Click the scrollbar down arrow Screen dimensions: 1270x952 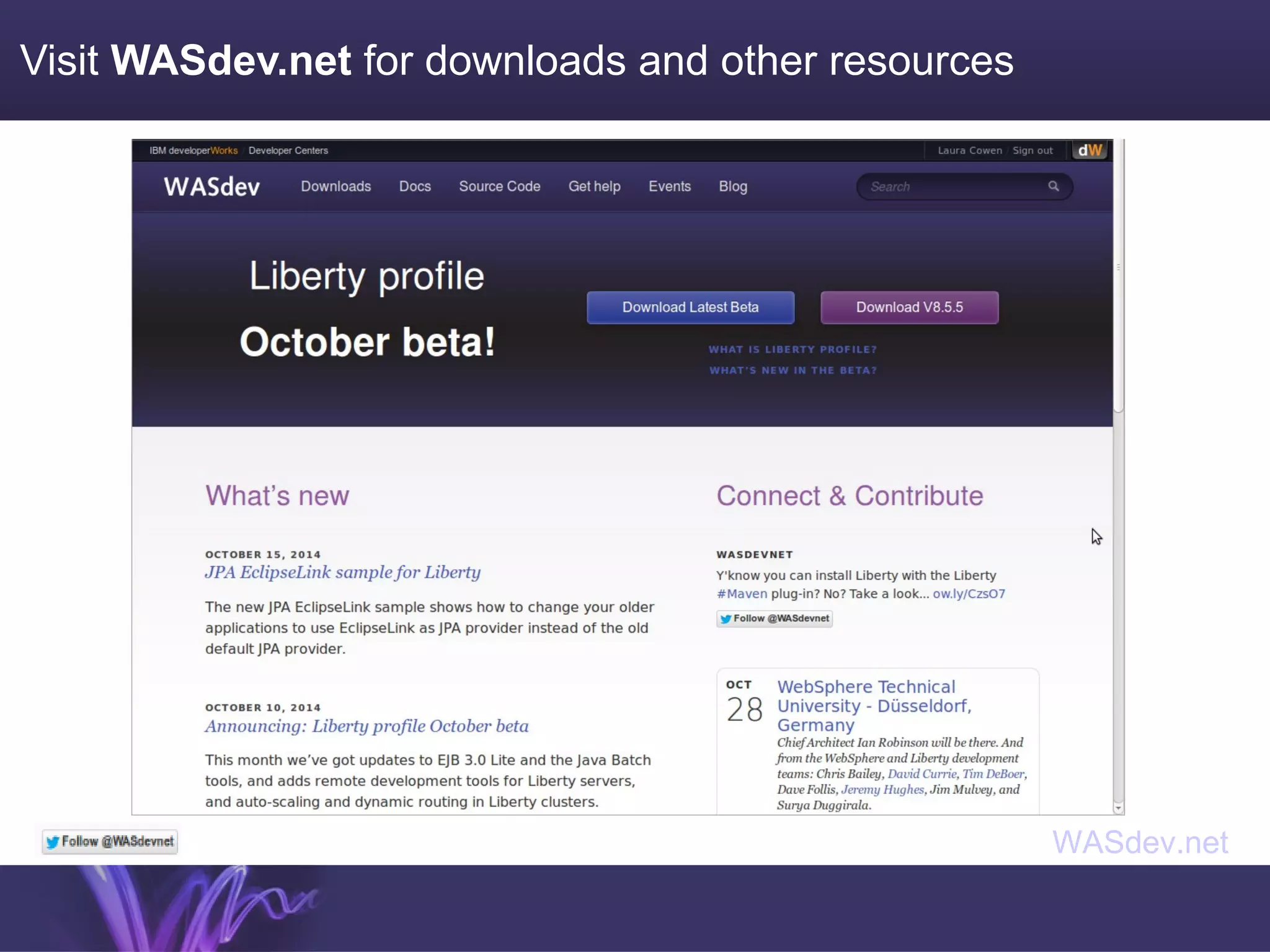click(x=1119, y=808)
